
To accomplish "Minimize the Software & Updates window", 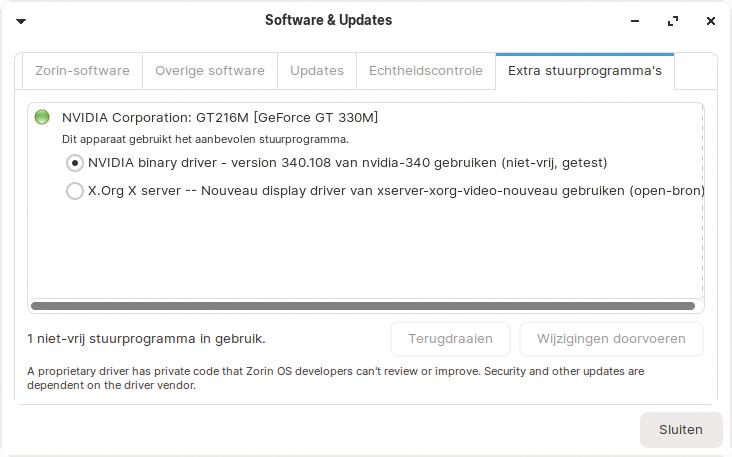I will 636,20.
